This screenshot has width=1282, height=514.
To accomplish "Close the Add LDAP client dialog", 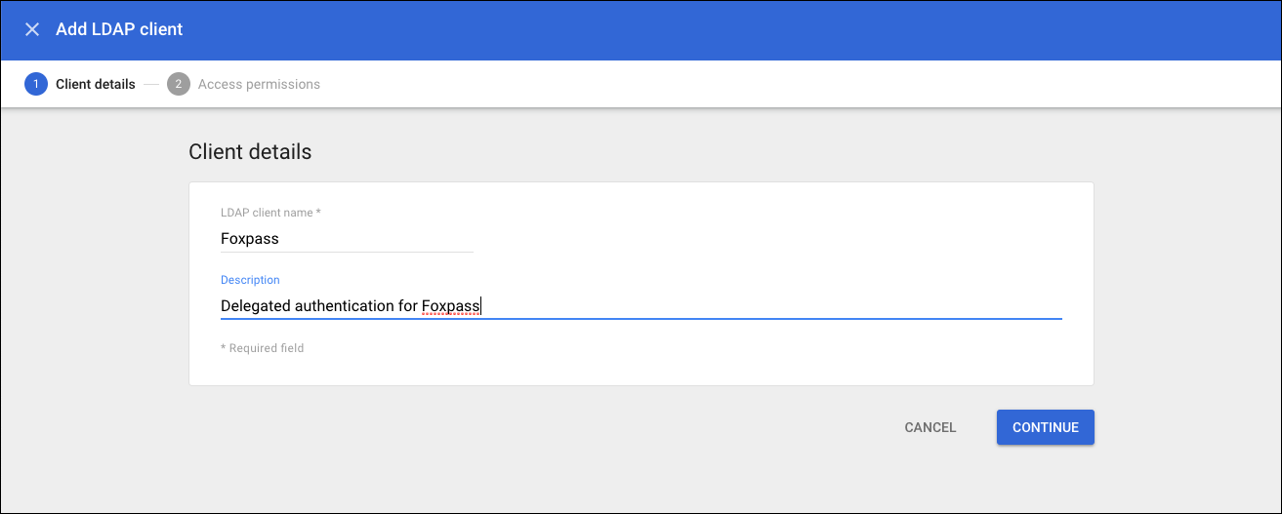I will click(32, 29).
